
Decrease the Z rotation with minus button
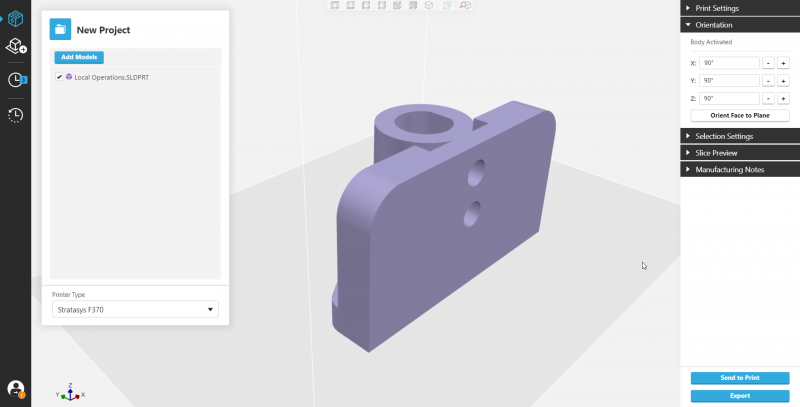(x=768, y=98)
